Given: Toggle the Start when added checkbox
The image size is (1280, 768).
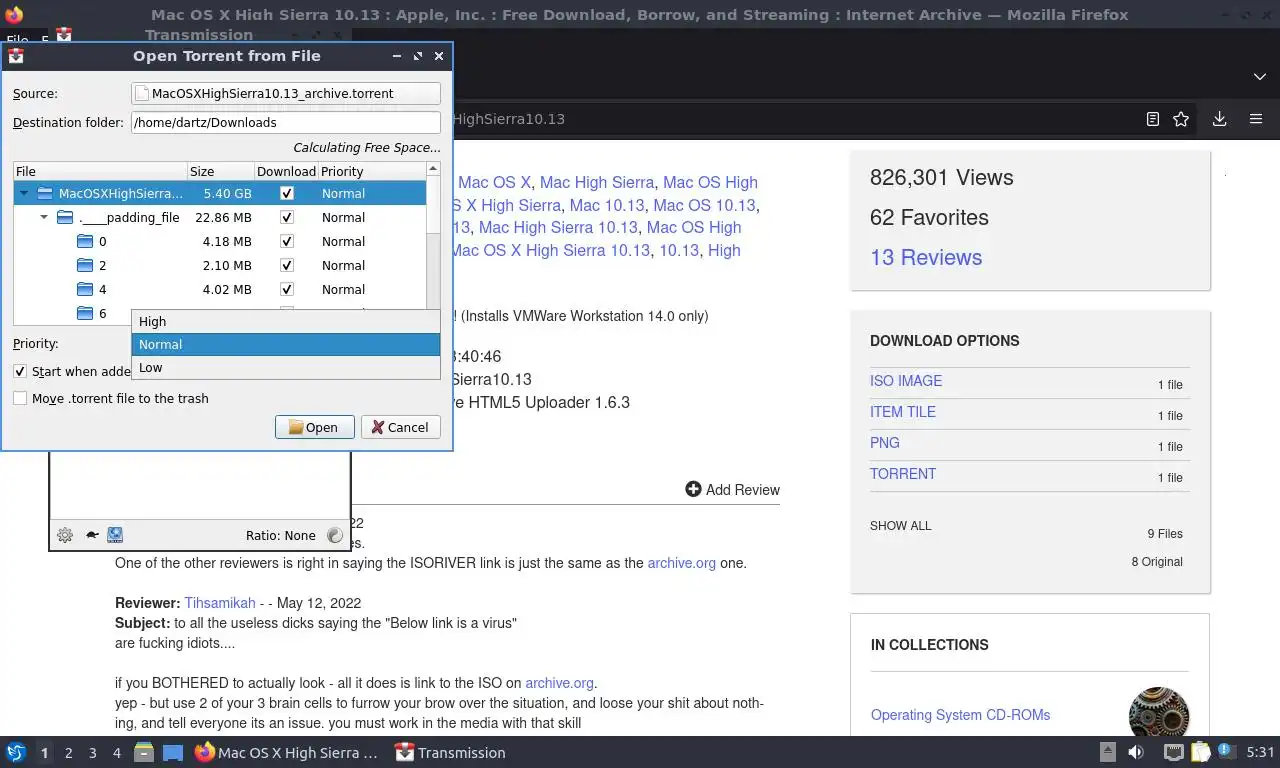Looking at the screenshot, I should pyautogui.click(x=20, y=371).
